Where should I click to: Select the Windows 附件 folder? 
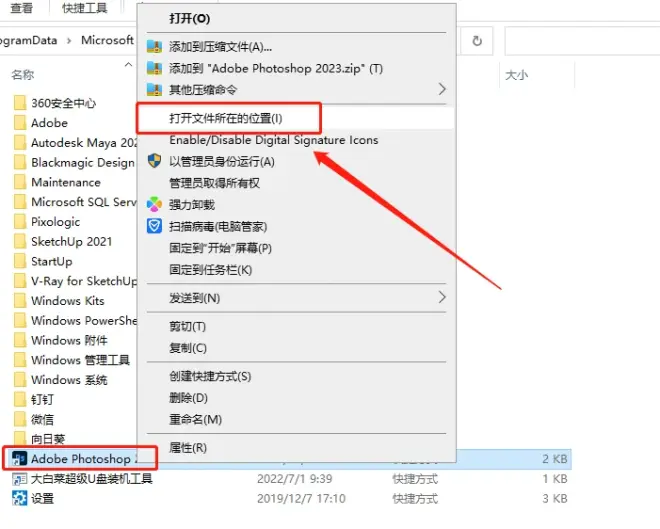[x=61, y=340]
